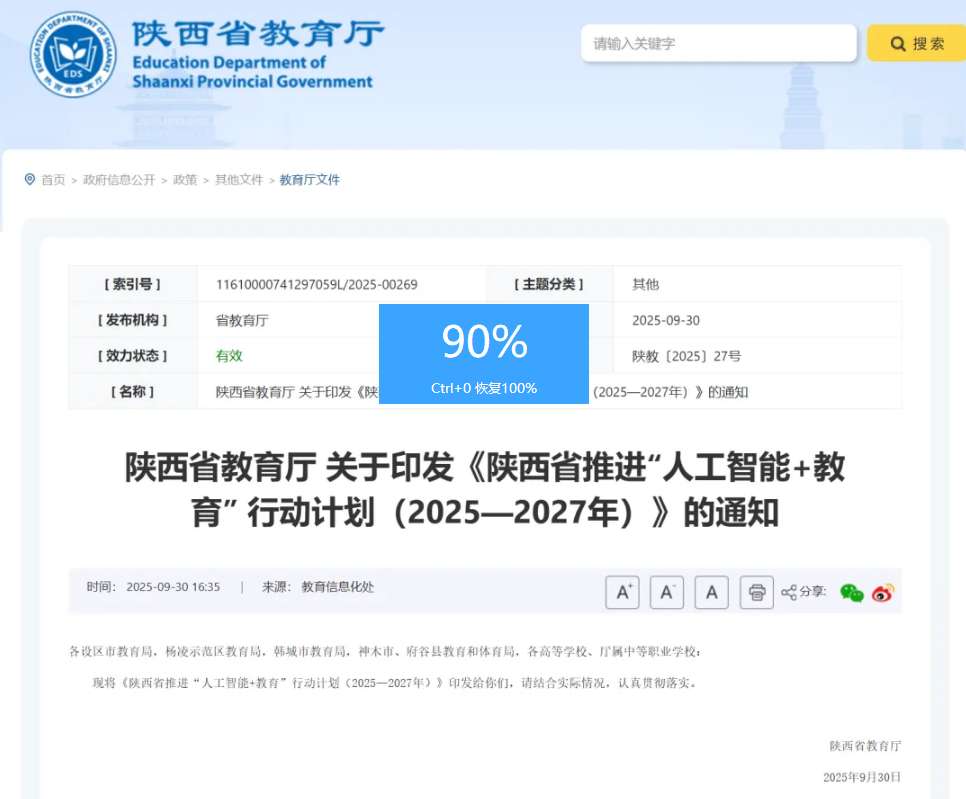The height and width of the screenshot is (799, 966).
Task: Click the location pin in breadcrumb
Action: 30,179
